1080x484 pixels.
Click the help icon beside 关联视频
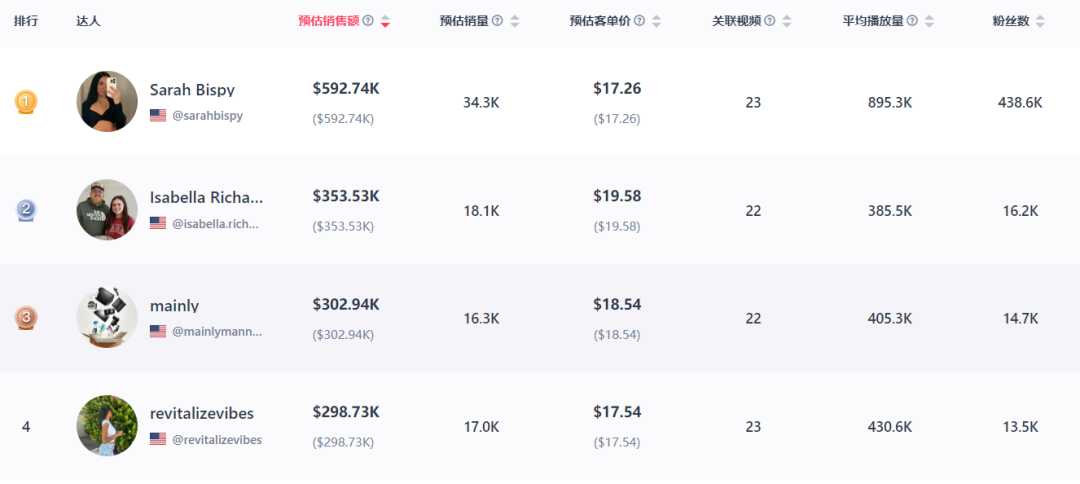tap(769, 21)
